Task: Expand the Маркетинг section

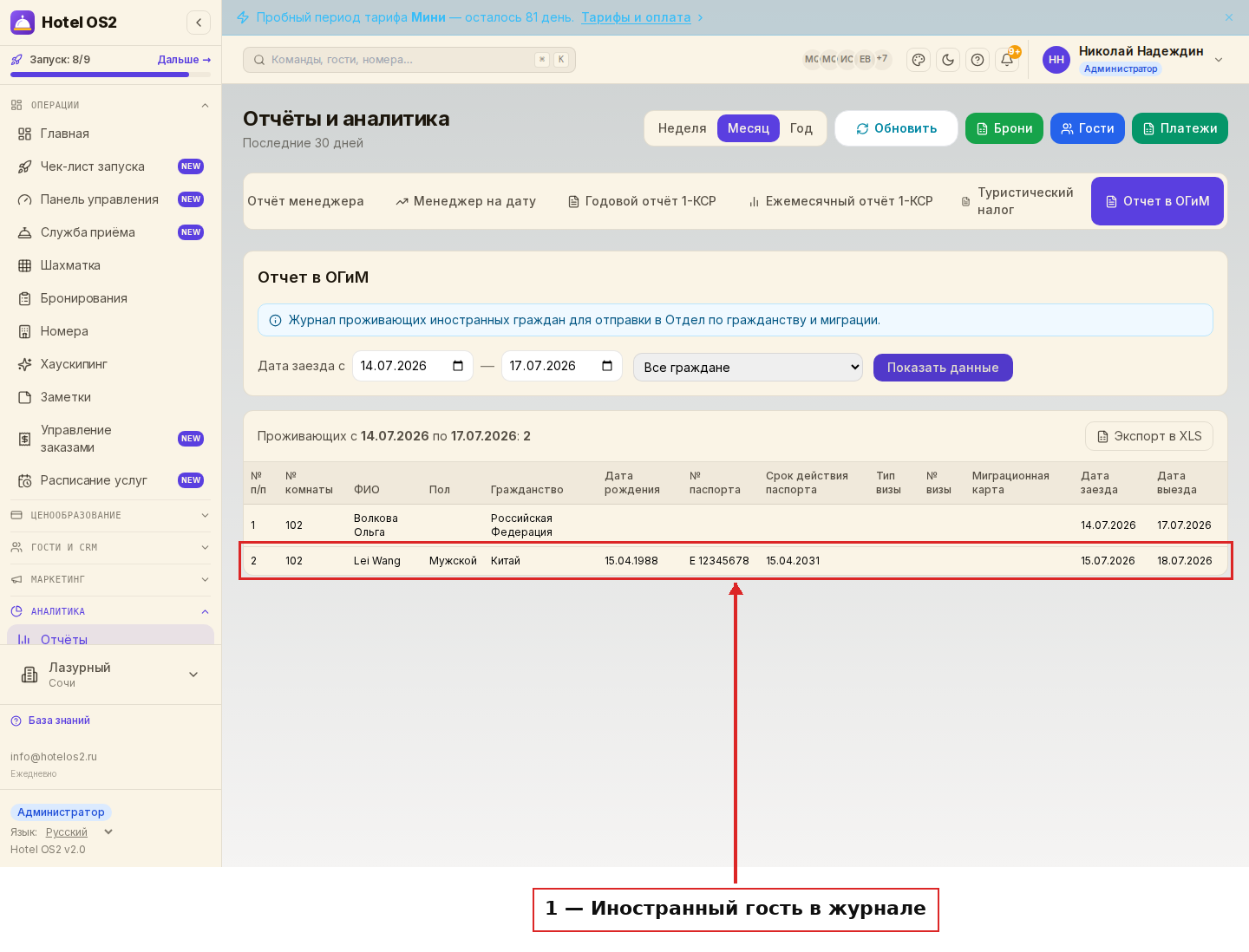Action: click(110, 579)
